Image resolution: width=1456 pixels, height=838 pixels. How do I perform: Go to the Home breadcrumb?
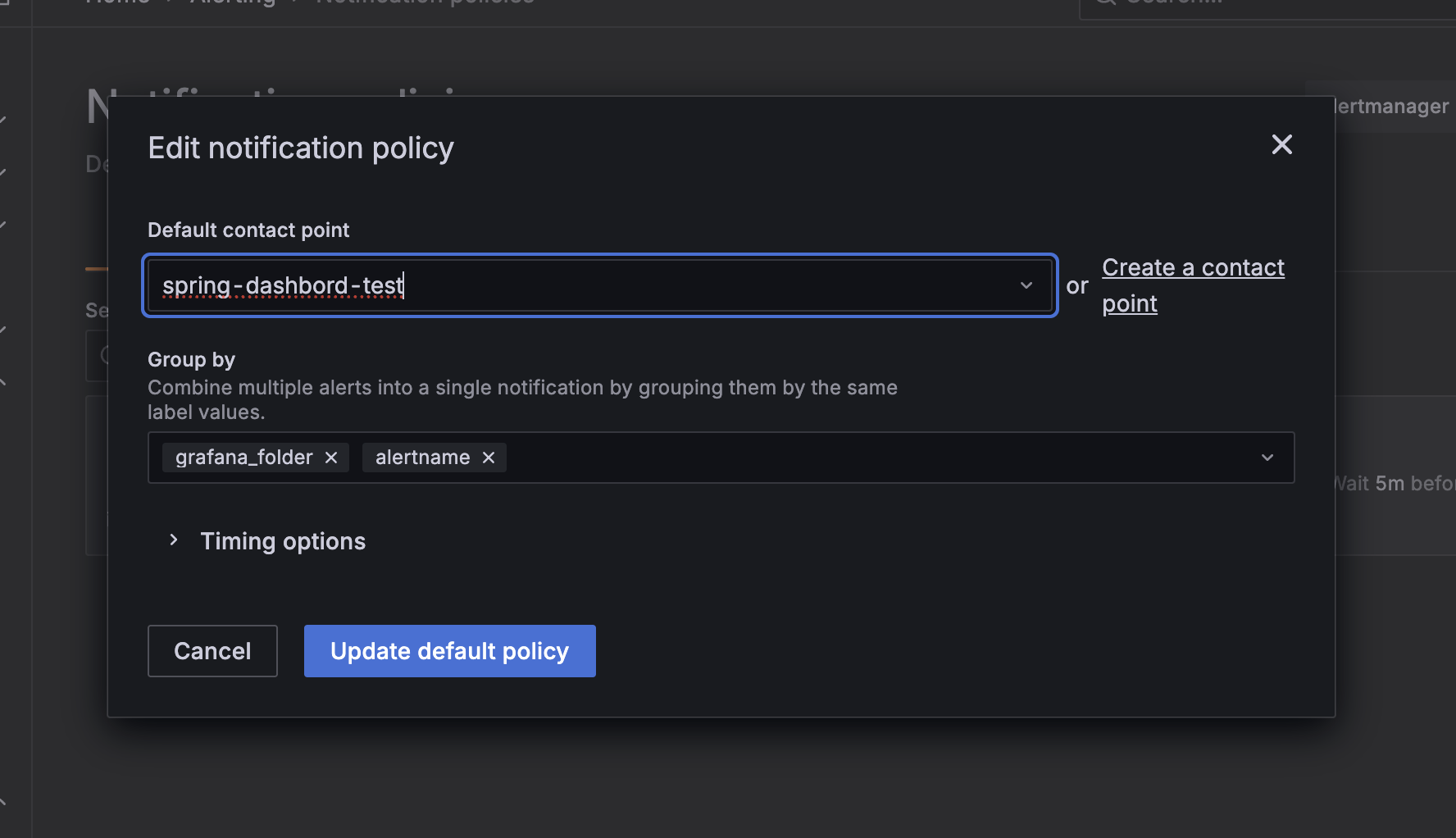click(x=117, y=2)
